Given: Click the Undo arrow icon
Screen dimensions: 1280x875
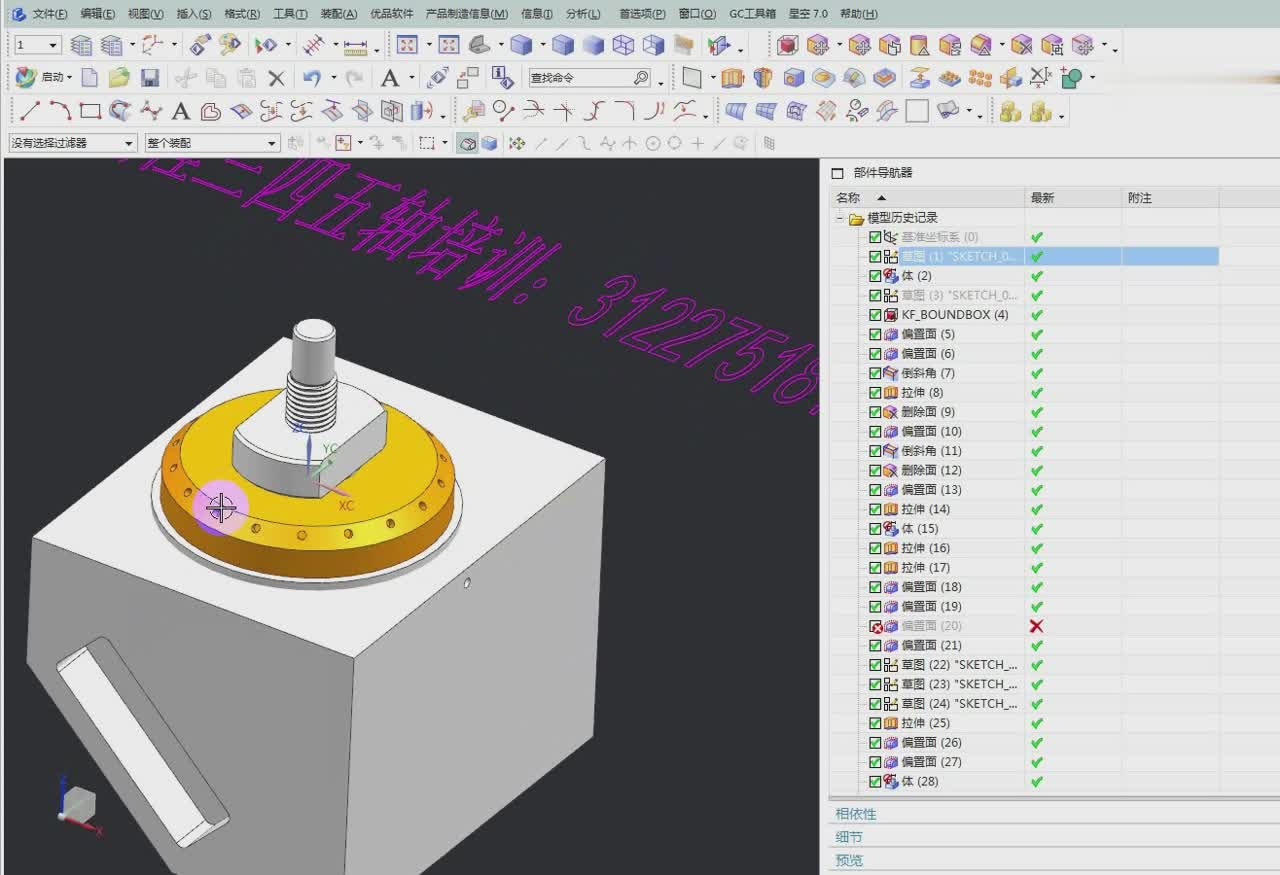Looking at the screenshot, I should pos(312,78).
